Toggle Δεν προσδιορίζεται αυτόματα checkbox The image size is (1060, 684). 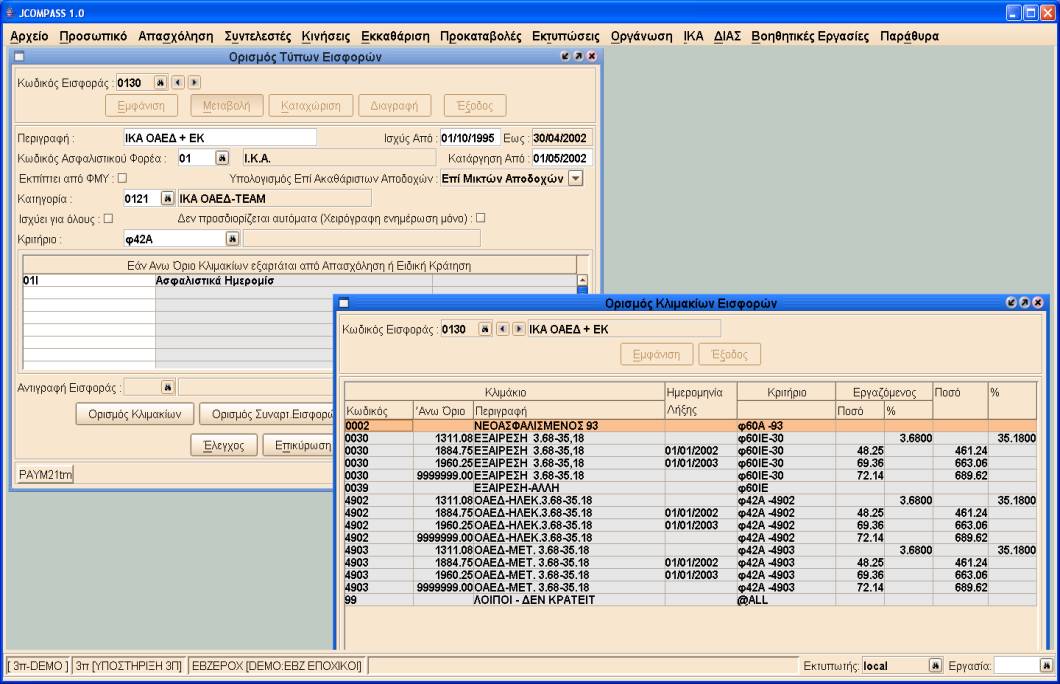point(481,218)
